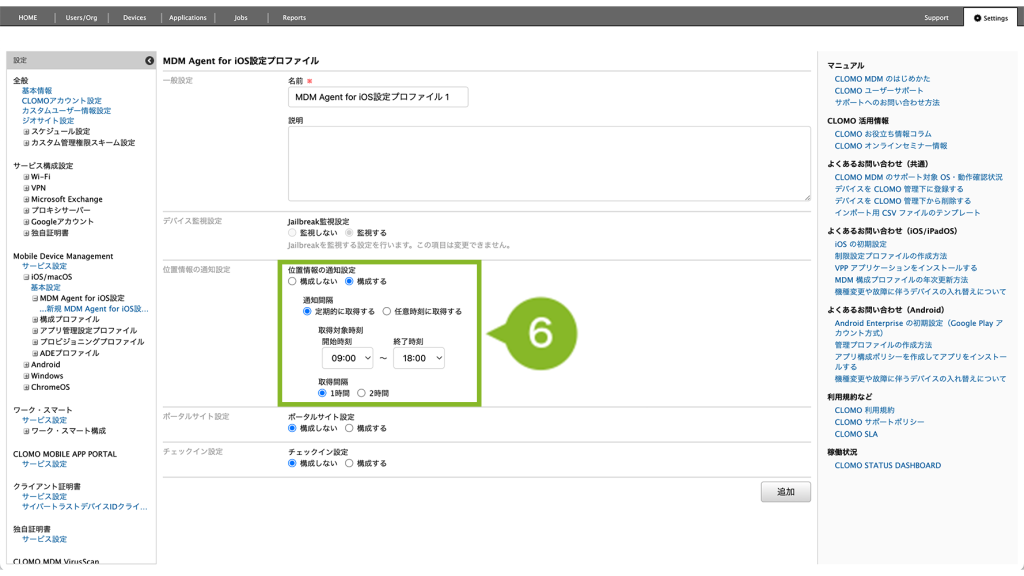Select 構成しない for 位置情報の通知設定
Image resolution: width=1024 pixels, height=576 pixels.
pyautogui.click(x=292, y=282)
